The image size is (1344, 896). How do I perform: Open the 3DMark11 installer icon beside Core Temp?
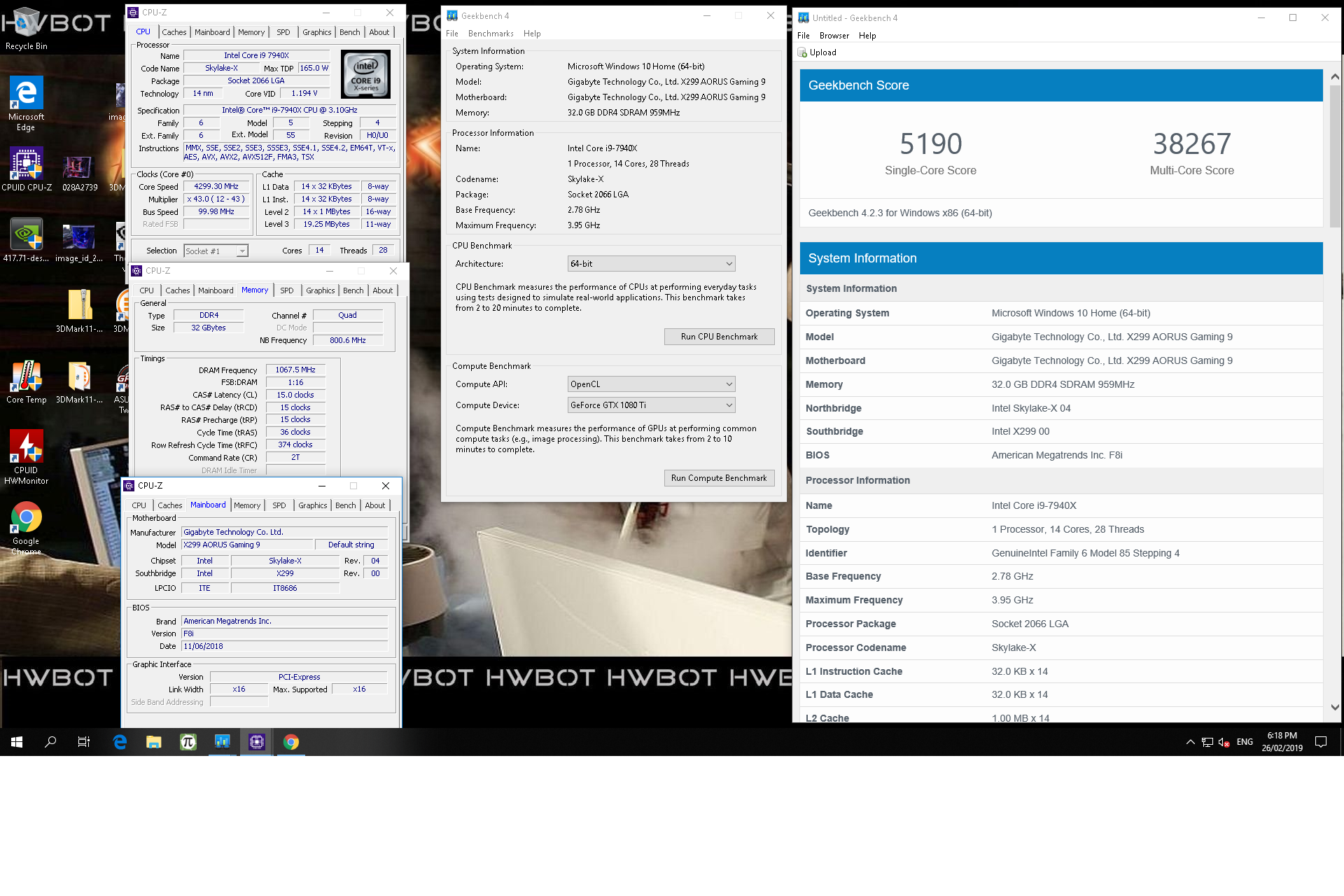click(79, 382)
